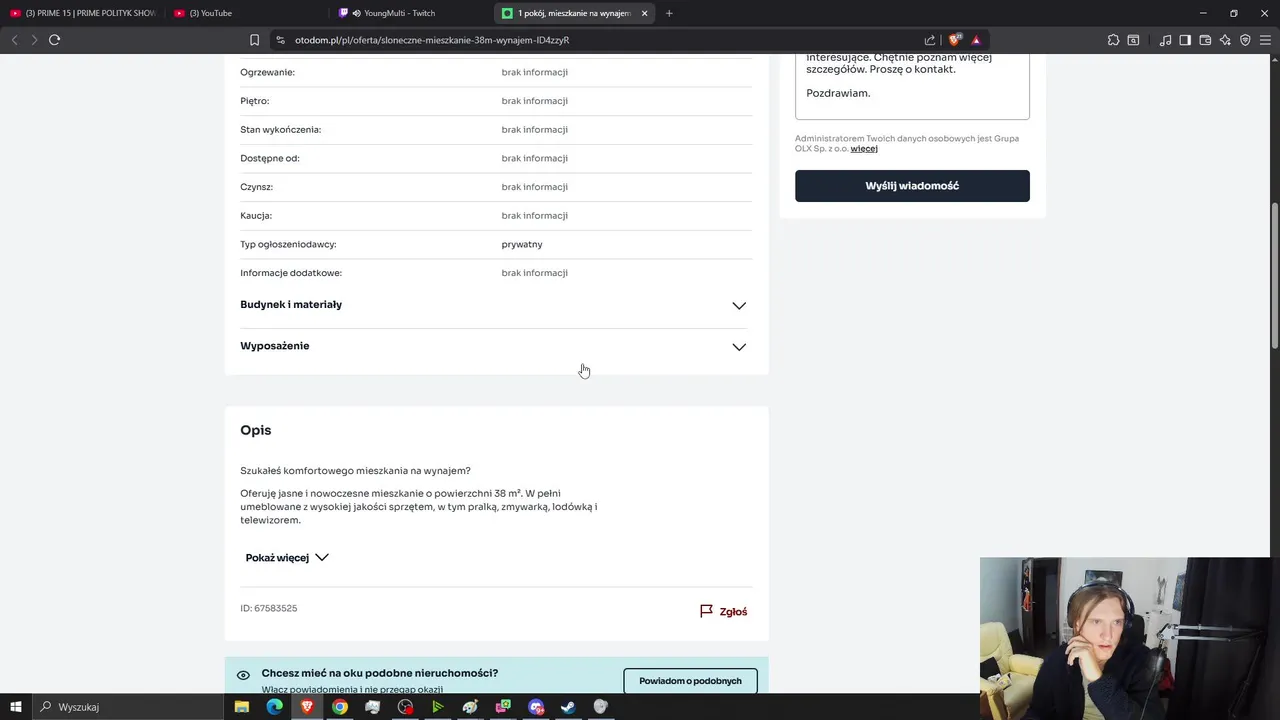Open Discord from taskbar
The width and height of the screenshot is (1280, 720).
[536, 707]
